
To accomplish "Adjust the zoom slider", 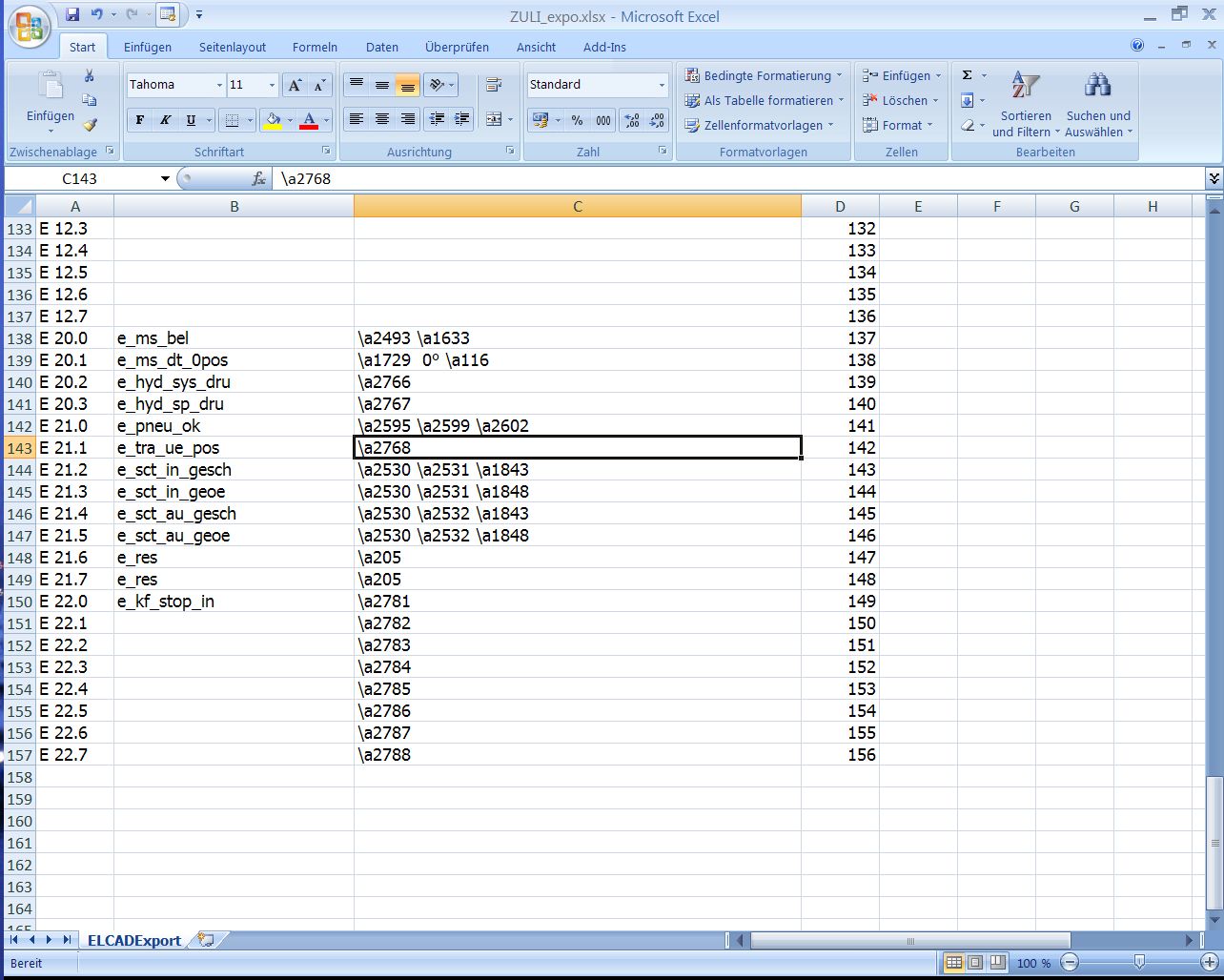I will 1140,963.
